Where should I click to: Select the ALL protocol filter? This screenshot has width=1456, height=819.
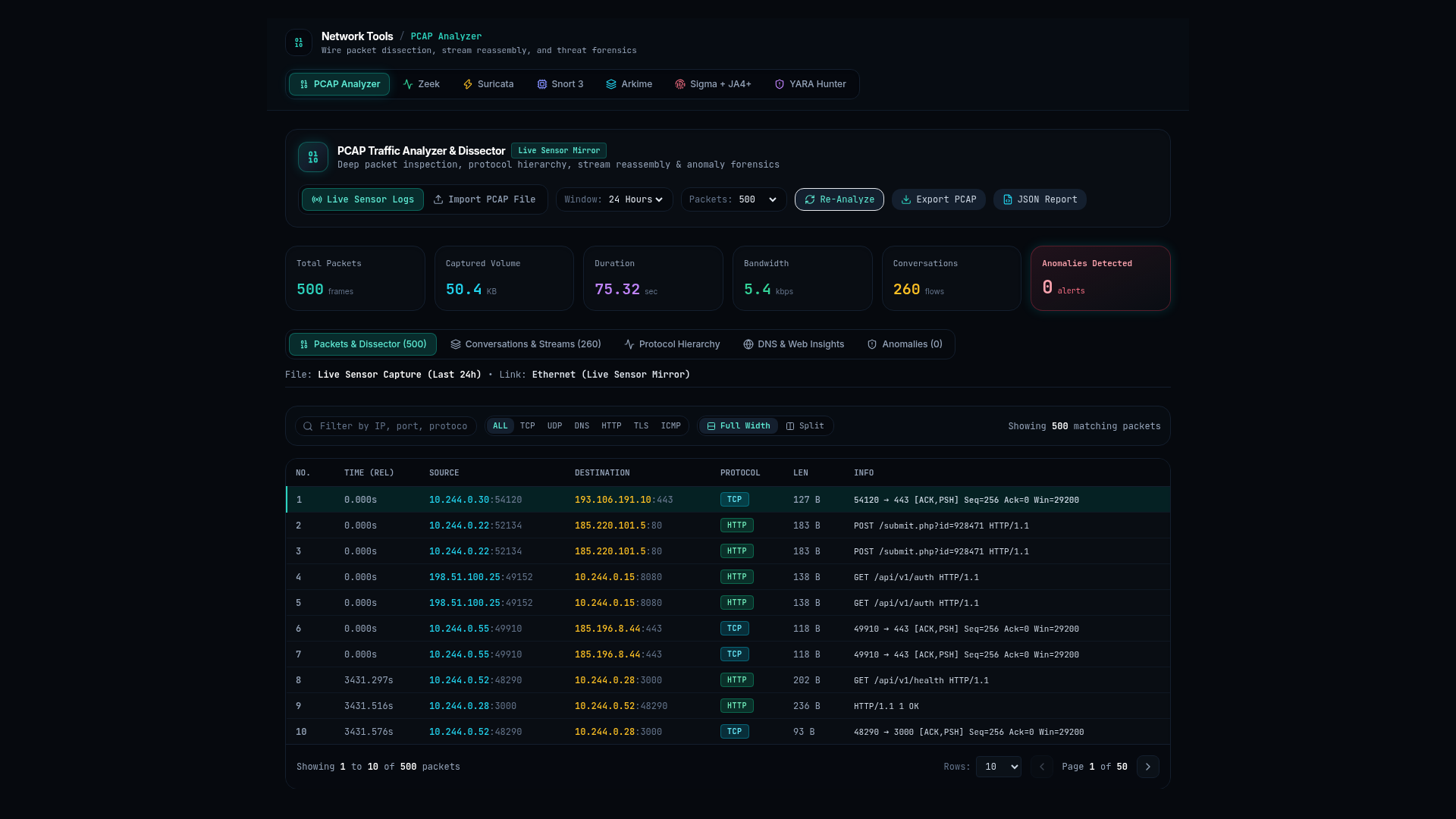(x=500, y=426)
